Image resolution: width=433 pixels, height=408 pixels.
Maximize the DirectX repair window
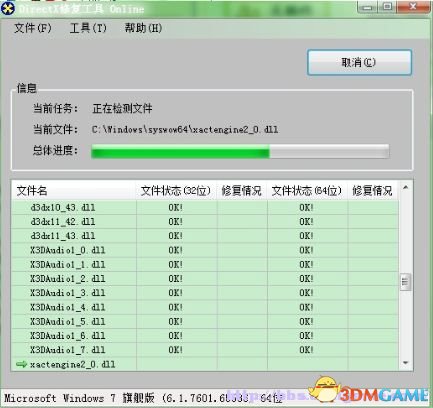(x=387, y=7)
